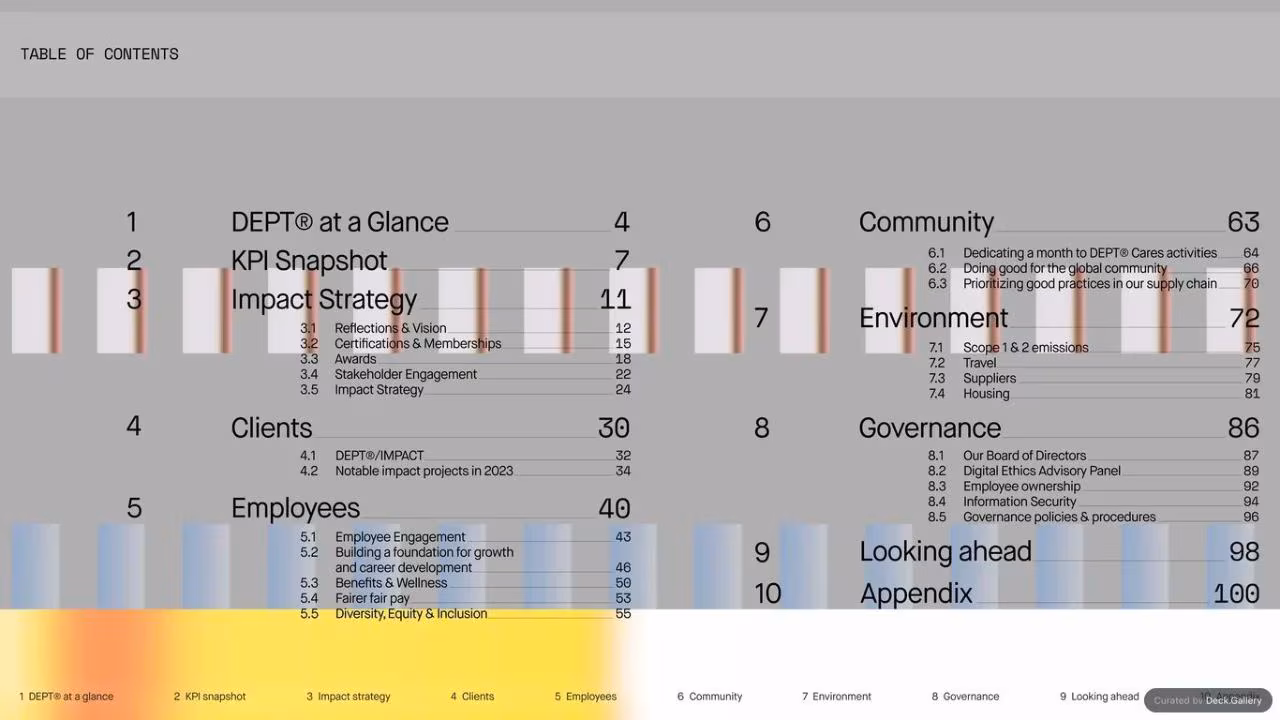
Task: Select the Employees chapter heading
Action: click(x=295, y=508)
